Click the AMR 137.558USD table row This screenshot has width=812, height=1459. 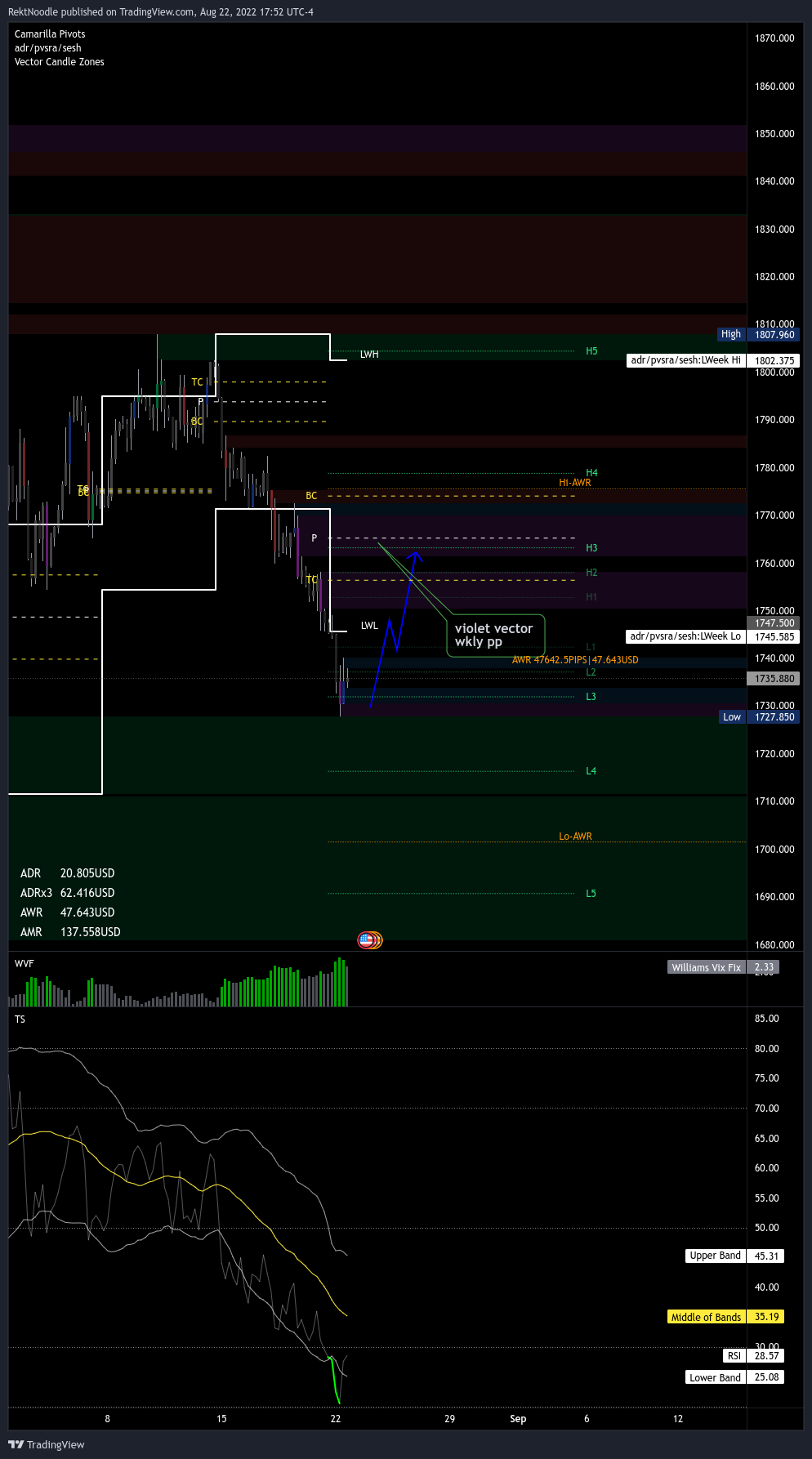70,932
